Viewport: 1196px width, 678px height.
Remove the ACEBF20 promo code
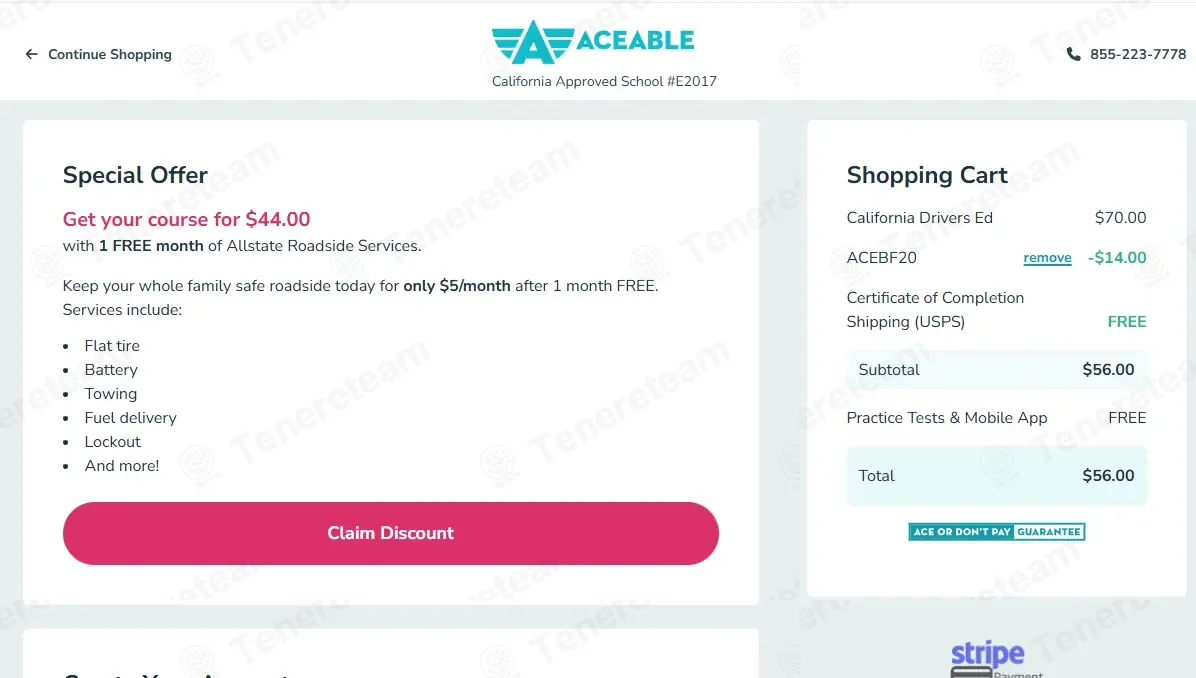(1047, 258)
